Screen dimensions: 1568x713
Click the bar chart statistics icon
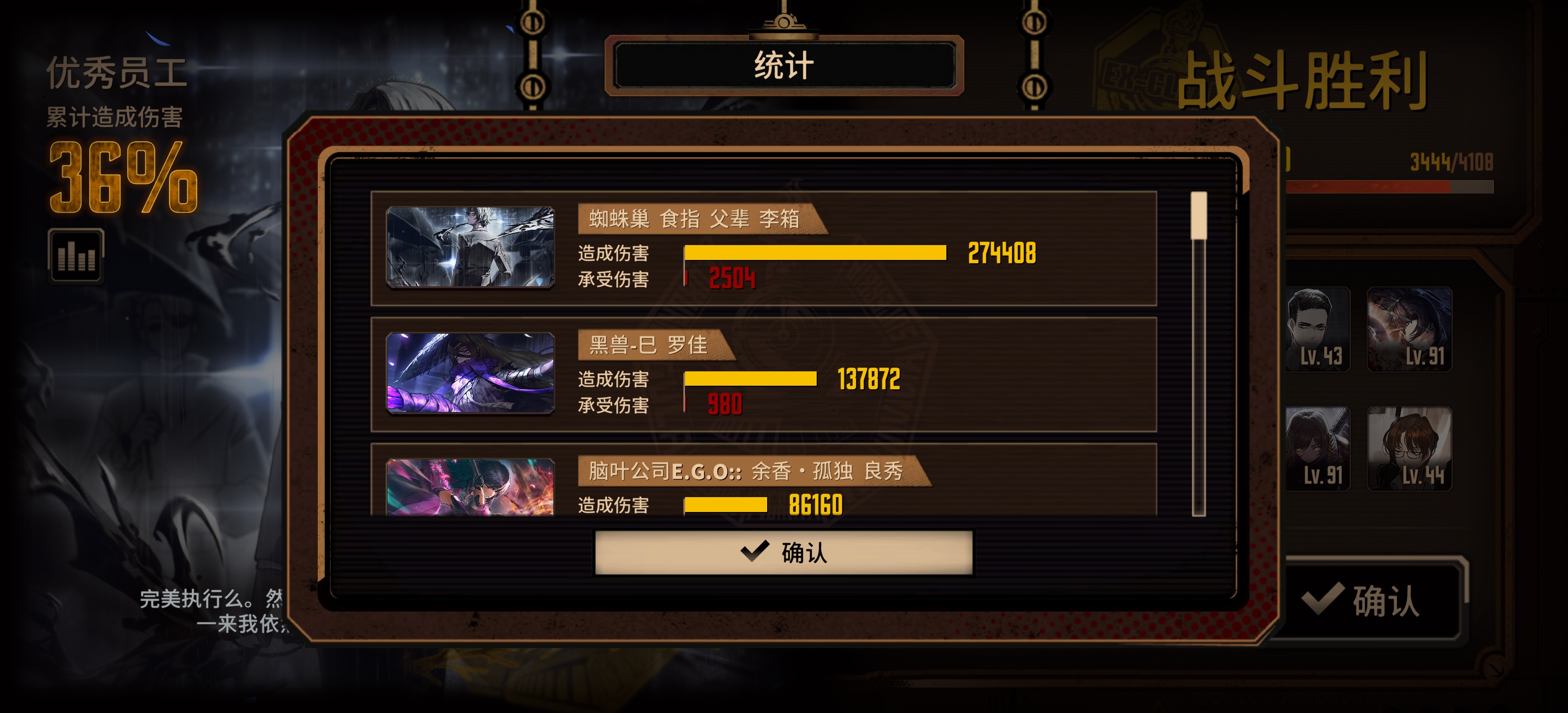pos(76,255)
